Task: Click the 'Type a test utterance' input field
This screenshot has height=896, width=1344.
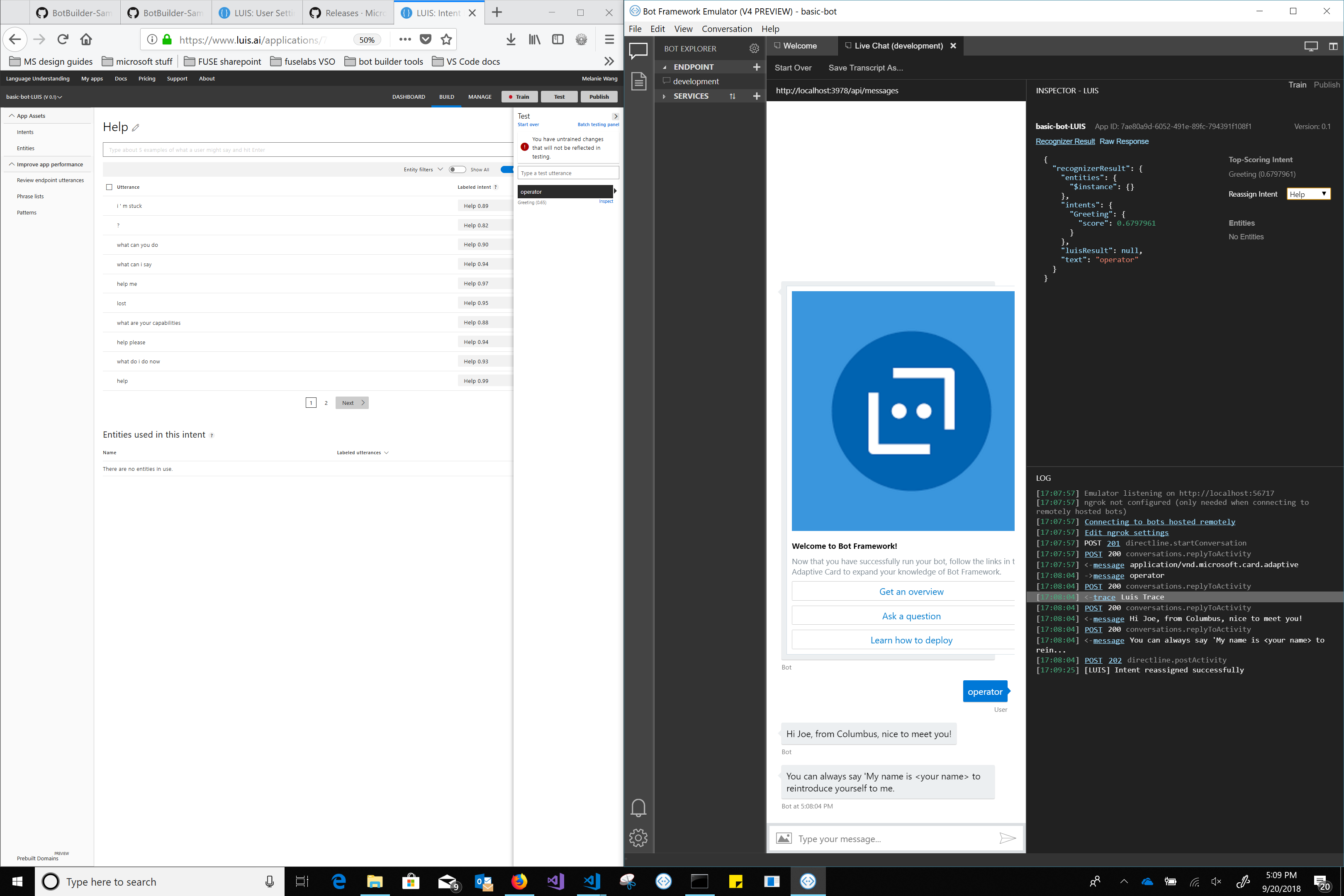Action: 567,173
